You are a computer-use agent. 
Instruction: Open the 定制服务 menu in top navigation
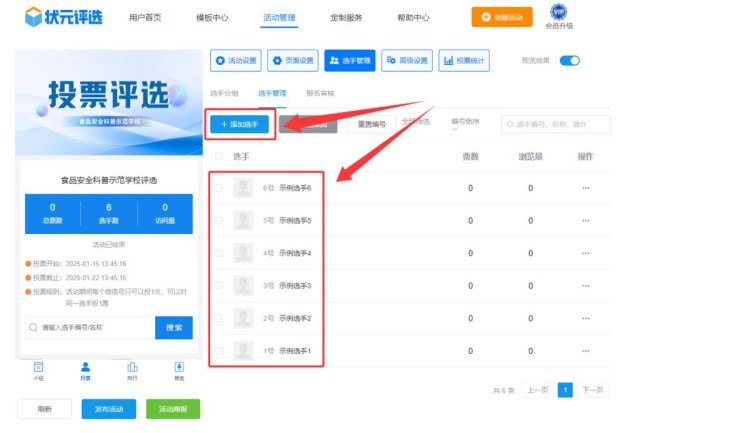coord(346,18)
